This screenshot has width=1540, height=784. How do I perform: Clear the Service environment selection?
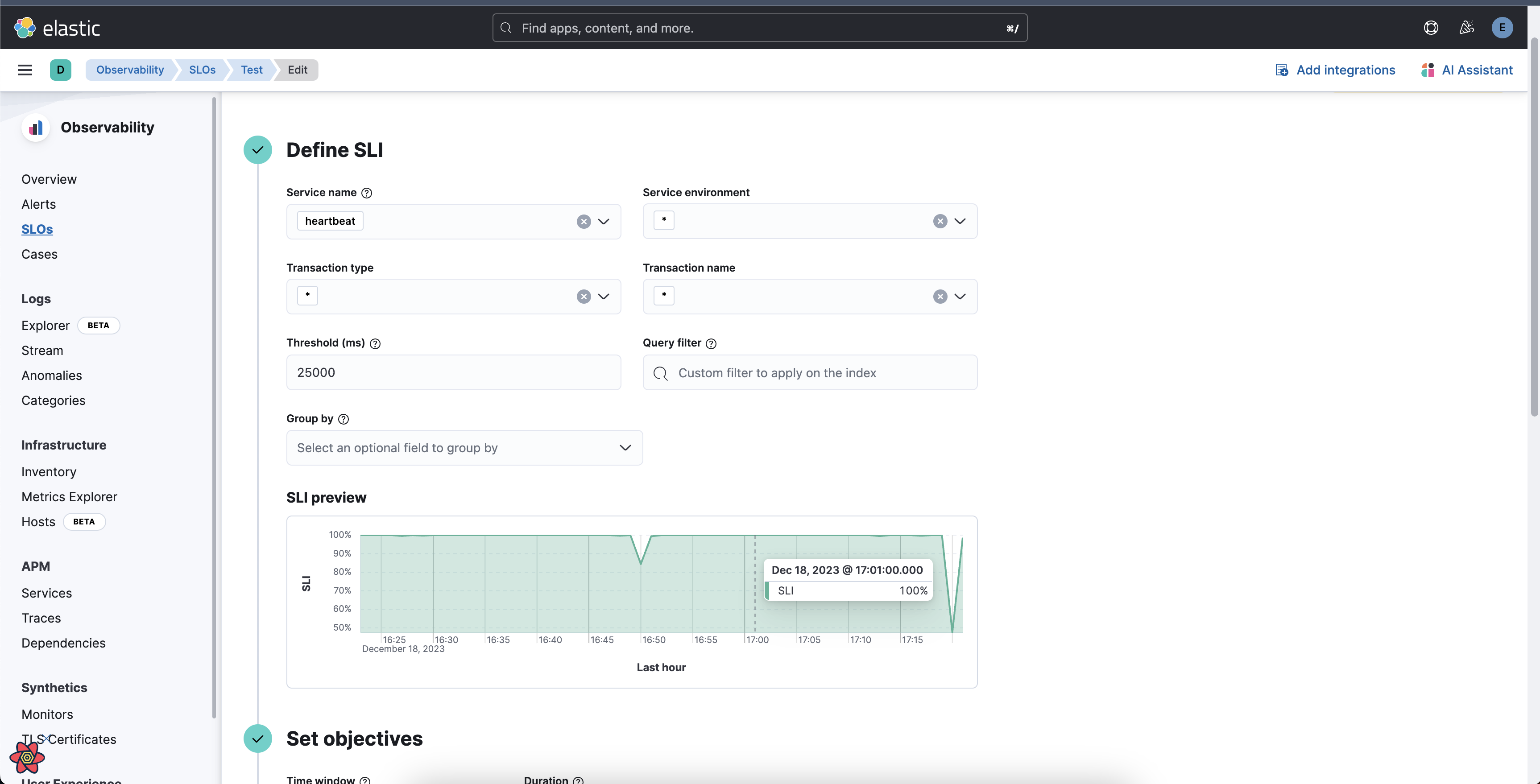940,221
